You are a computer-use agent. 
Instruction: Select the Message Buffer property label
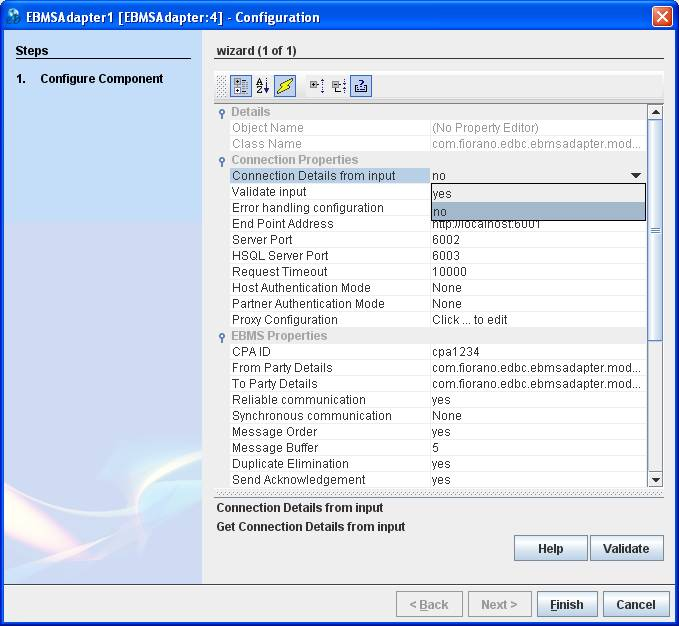click(x=275, y=448)
